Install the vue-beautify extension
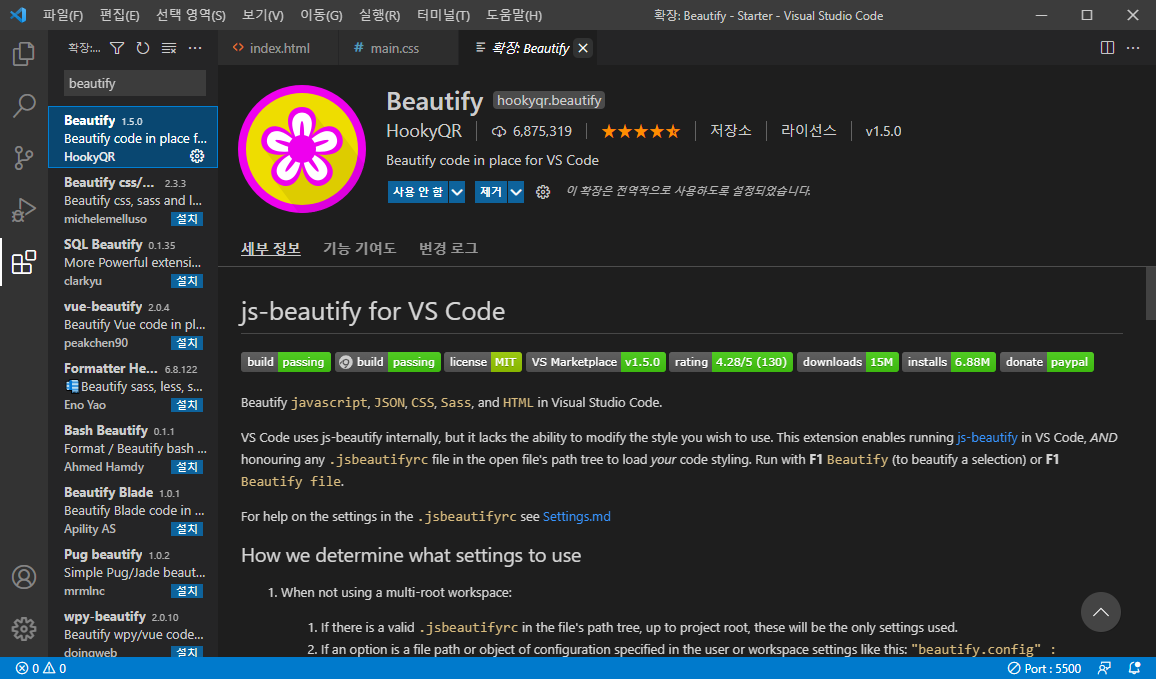1156x679 pixels. click(187, 343)
